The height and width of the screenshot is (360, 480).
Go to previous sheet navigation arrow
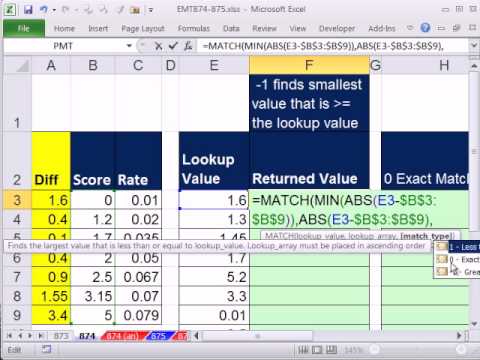tap(20, 336)
